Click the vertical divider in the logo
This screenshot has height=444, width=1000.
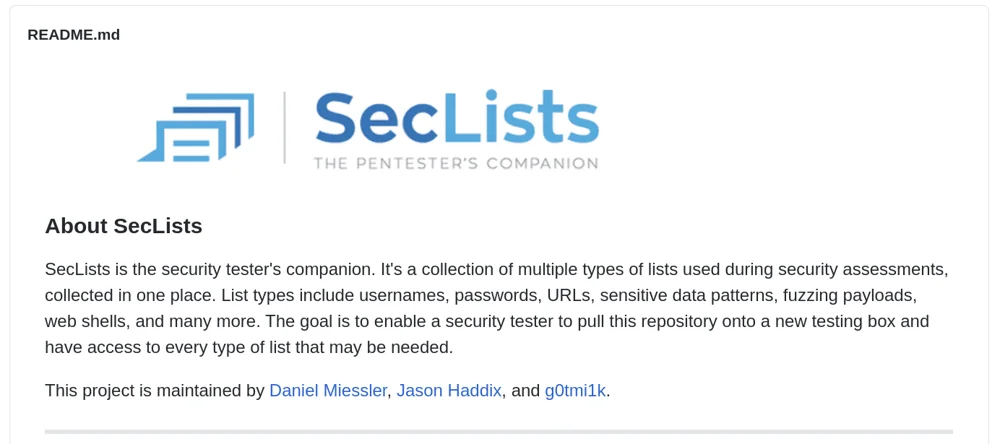coord(285,127)
